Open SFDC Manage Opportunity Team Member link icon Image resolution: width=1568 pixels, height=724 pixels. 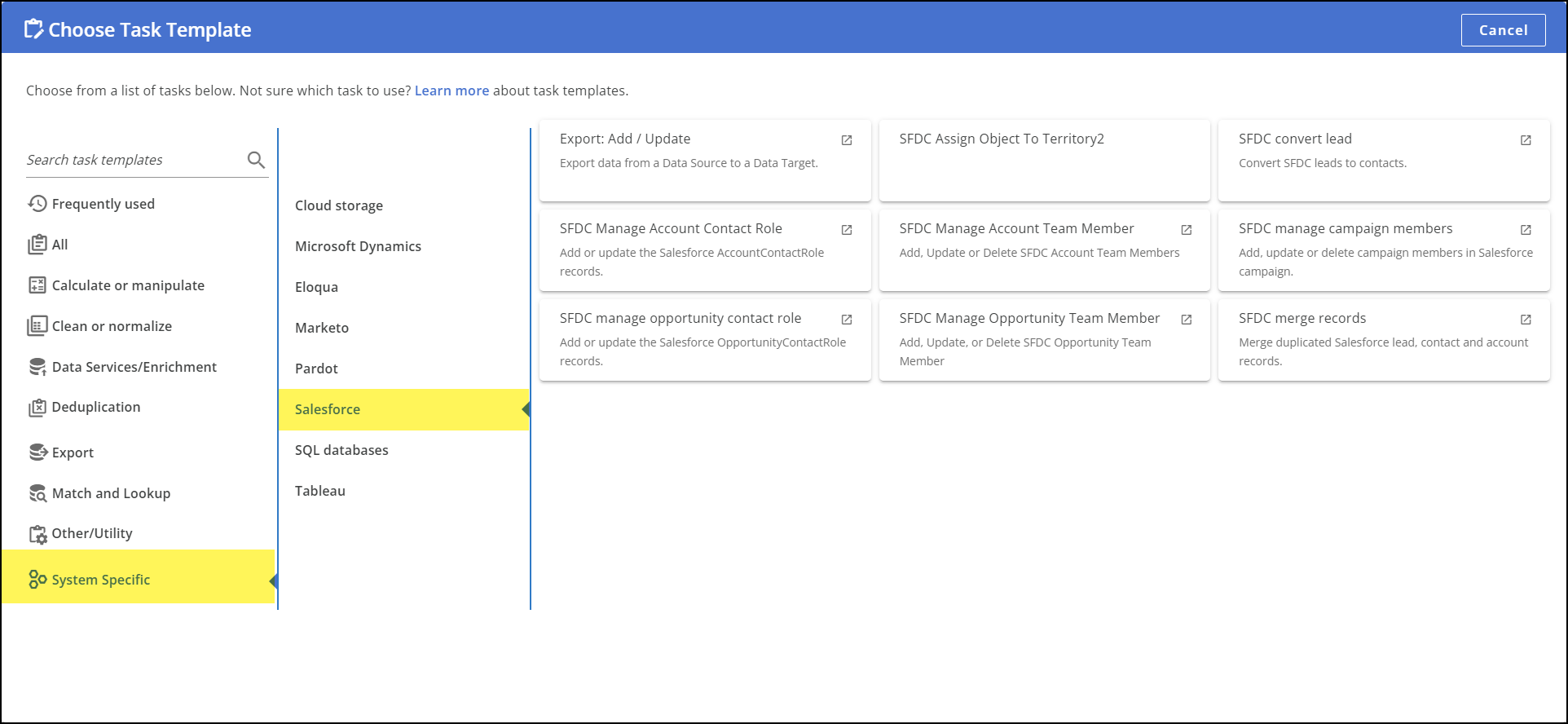pyautogui.click(x=1187, y=320)
